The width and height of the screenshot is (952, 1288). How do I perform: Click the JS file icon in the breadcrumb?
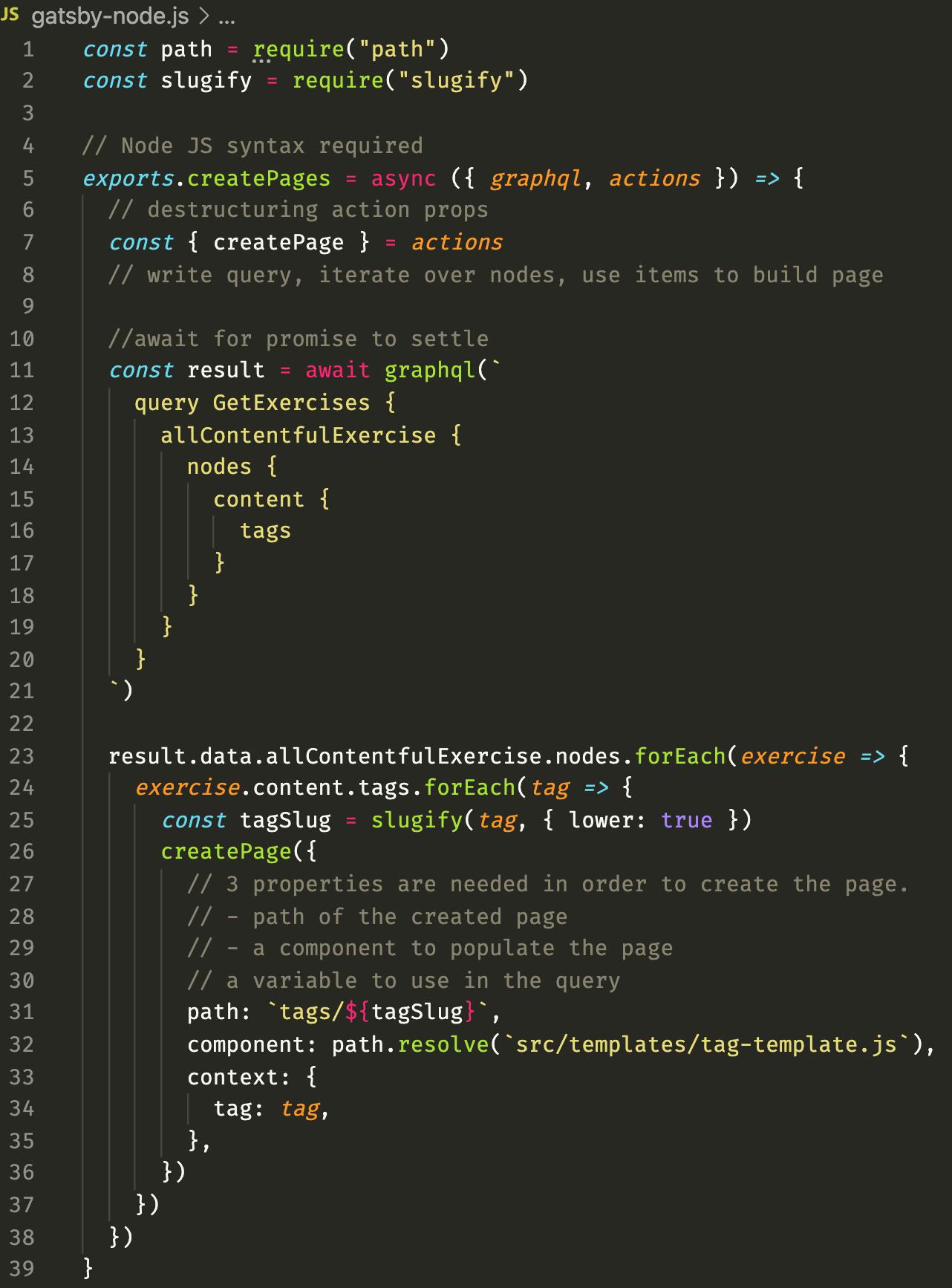point(10,14)
